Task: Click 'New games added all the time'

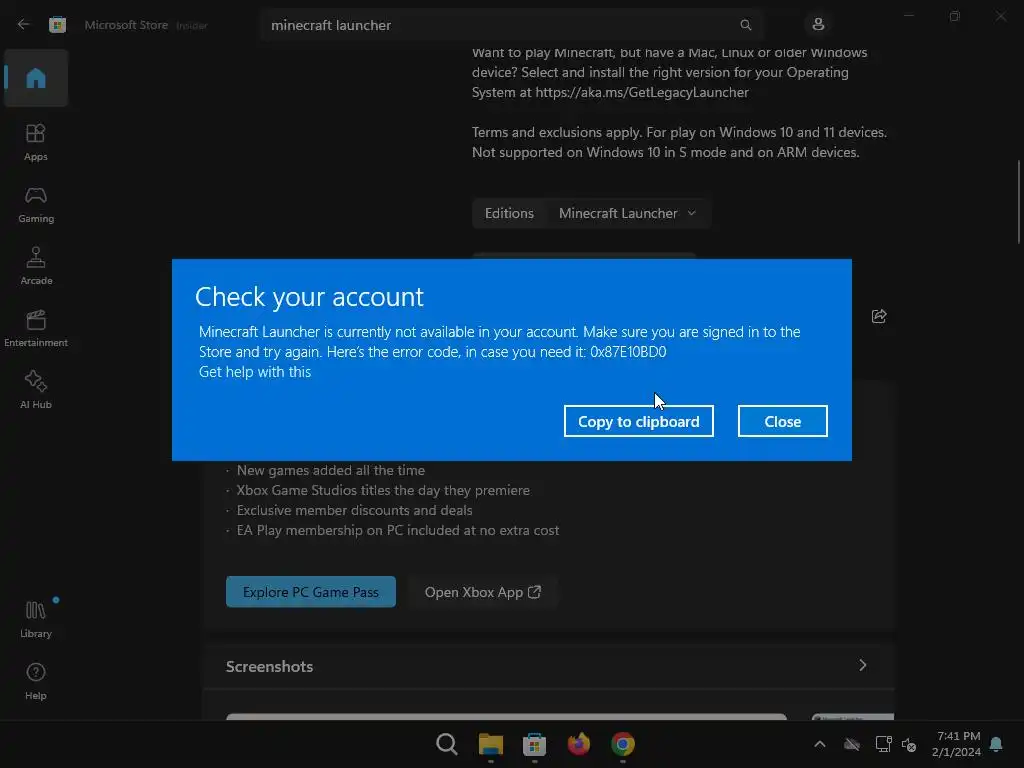Action: tap(330, 470)
